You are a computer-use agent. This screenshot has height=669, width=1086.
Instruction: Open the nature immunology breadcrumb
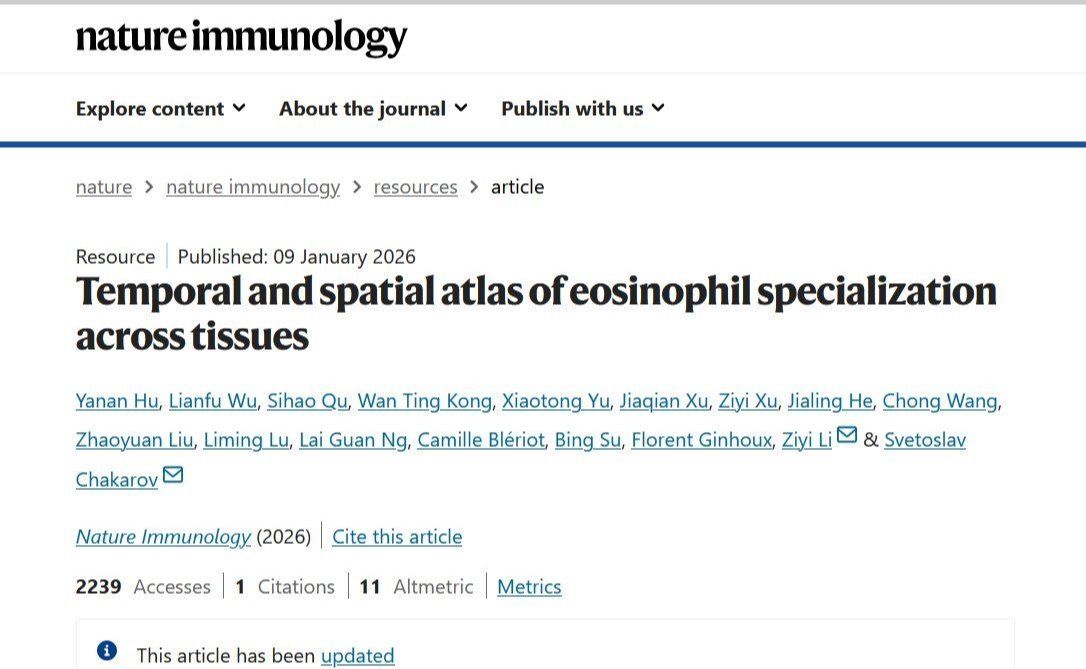(x=253, y=187)
